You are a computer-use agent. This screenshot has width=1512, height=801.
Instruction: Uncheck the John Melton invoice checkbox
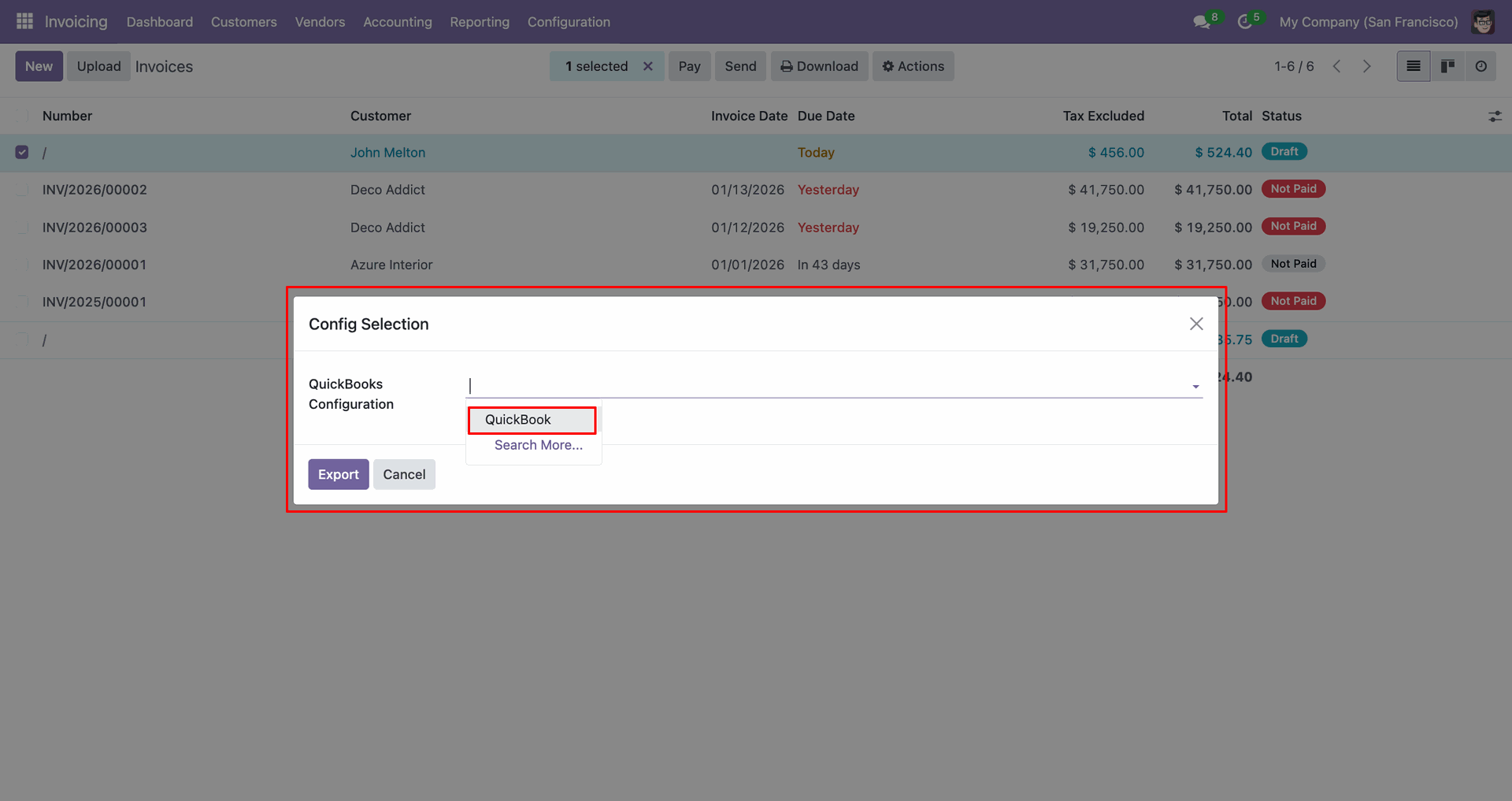point(22,152)
